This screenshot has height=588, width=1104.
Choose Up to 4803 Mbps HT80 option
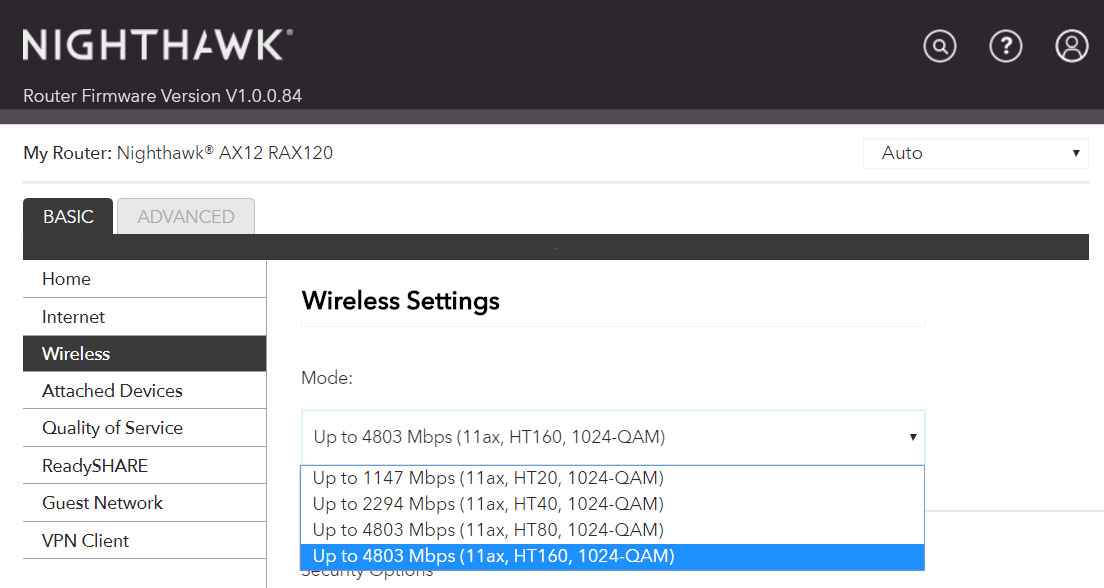pyautogui.click(x=612, y=530)
